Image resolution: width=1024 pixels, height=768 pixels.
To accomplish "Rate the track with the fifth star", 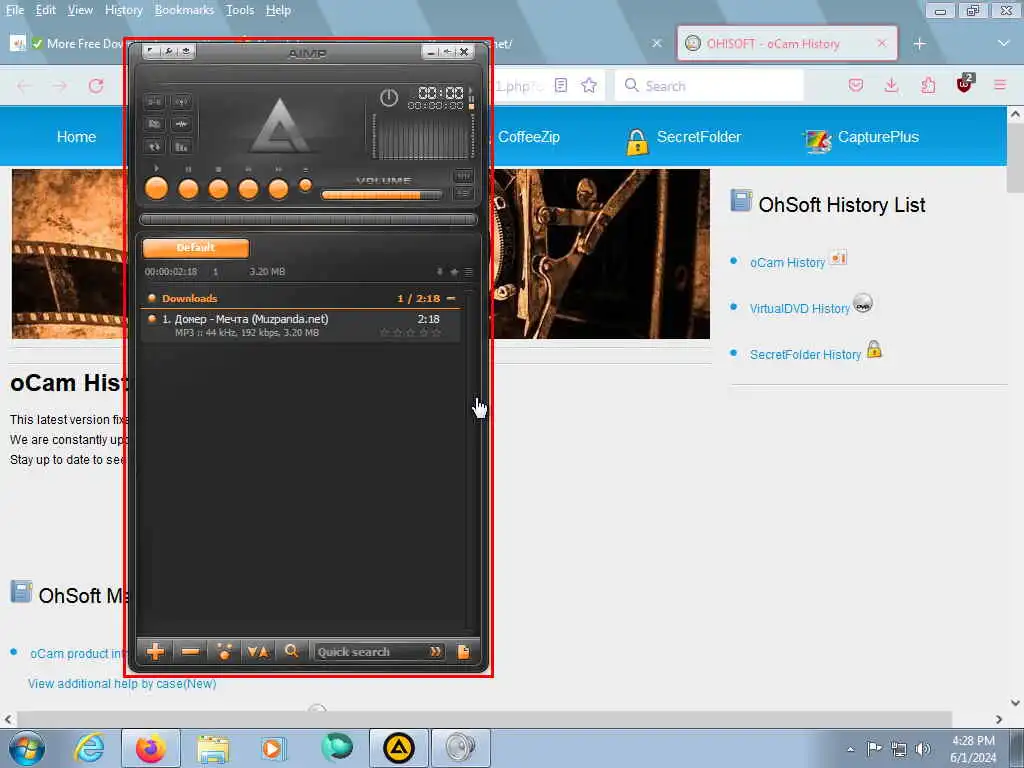I will (x=436, y=333).
